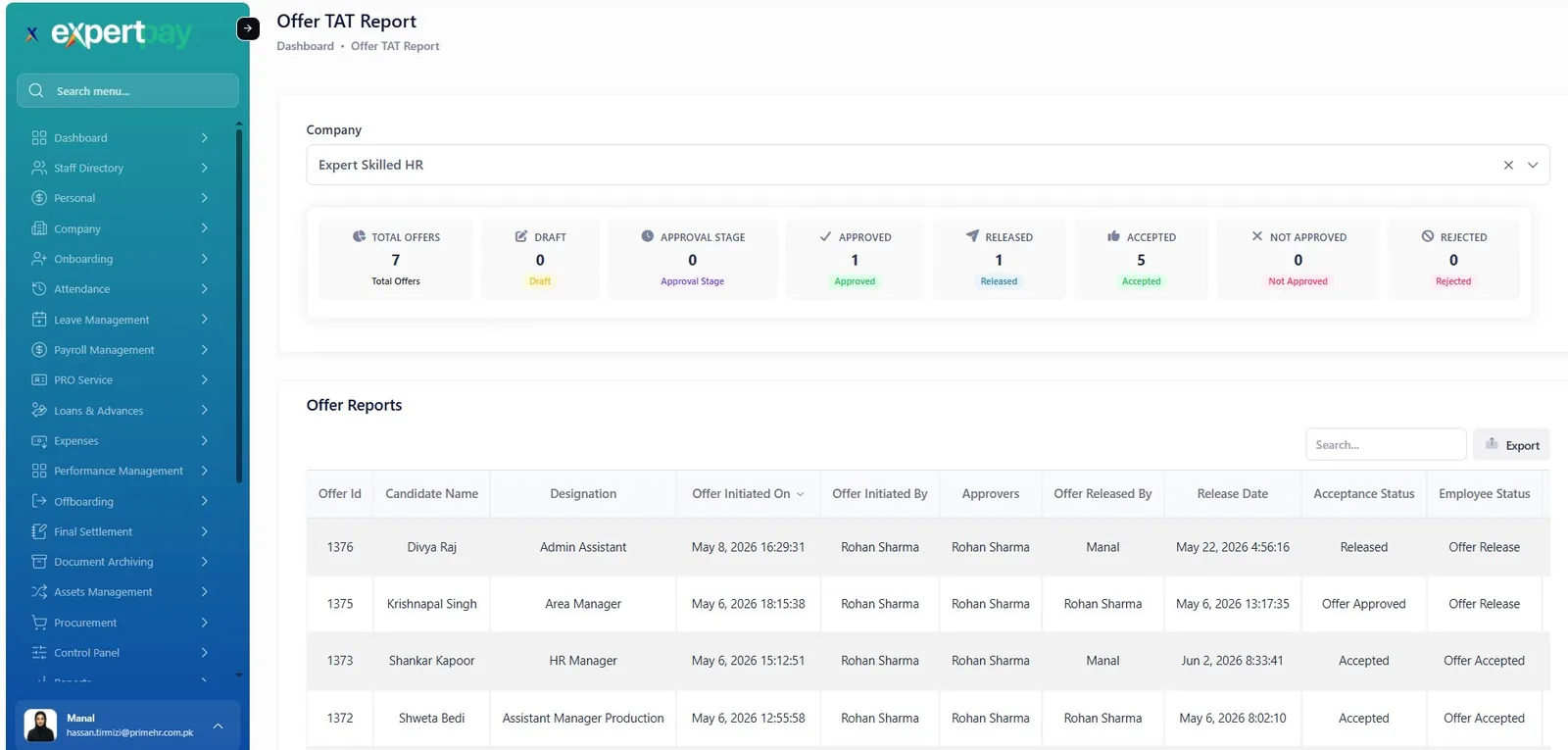Clear the selected company with X icon
Screen dimensions: 1568x750
pos(1508,165)
